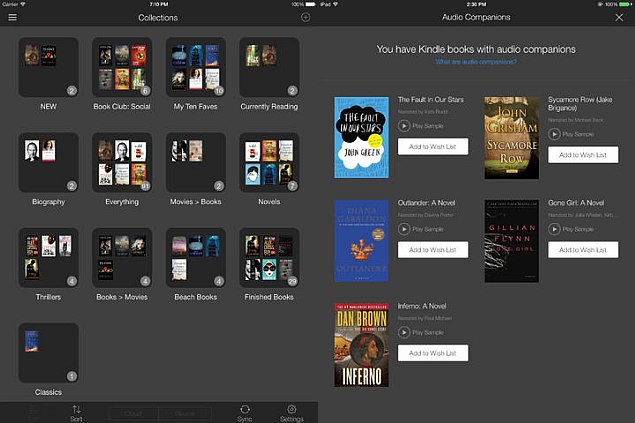Tap The Fault in Our Stars cover

pos(361,137)
